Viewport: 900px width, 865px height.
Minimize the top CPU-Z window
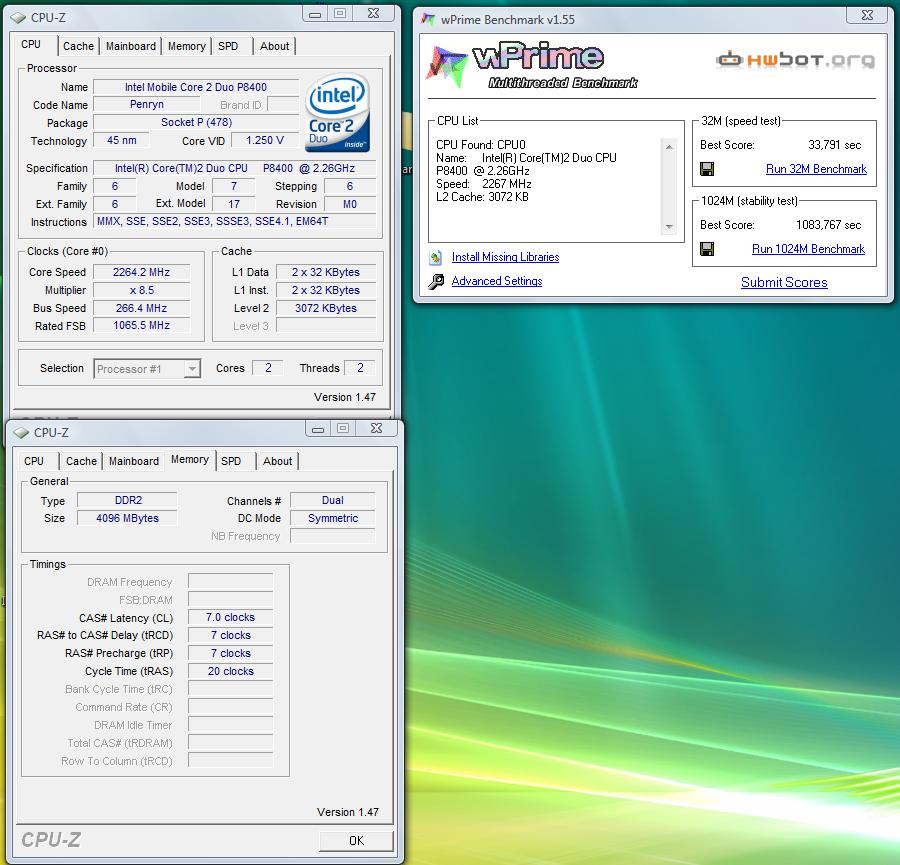(315, 13)
